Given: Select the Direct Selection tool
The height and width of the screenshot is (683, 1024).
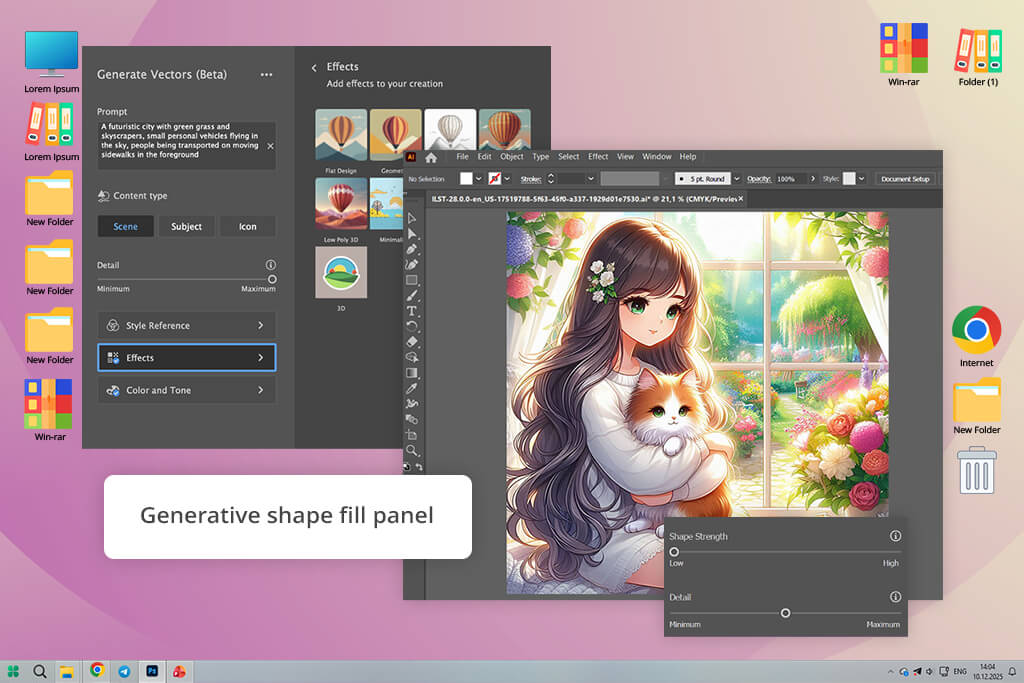Looking at the screenshot, I should point(412,234).
